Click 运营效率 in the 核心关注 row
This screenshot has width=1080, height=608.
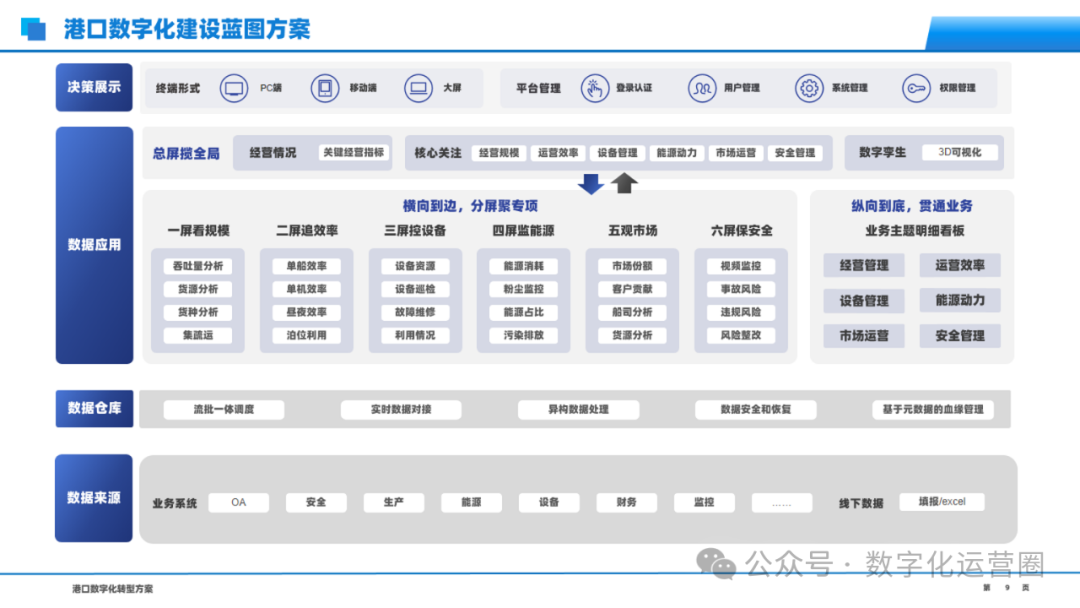click(x=559, y=153)
